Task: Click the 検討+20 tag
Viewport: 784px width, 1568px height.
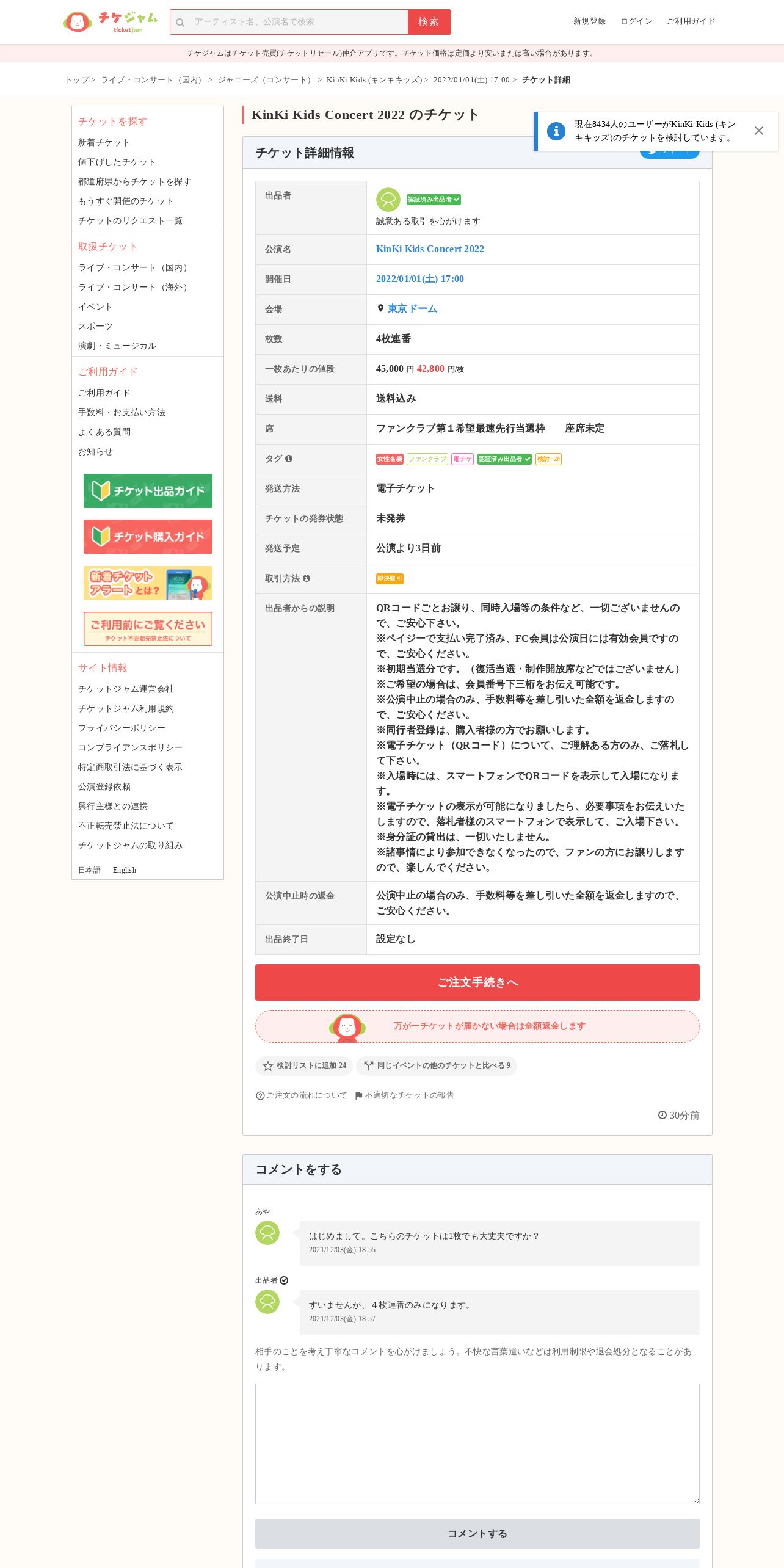Action: coord(548,459)
